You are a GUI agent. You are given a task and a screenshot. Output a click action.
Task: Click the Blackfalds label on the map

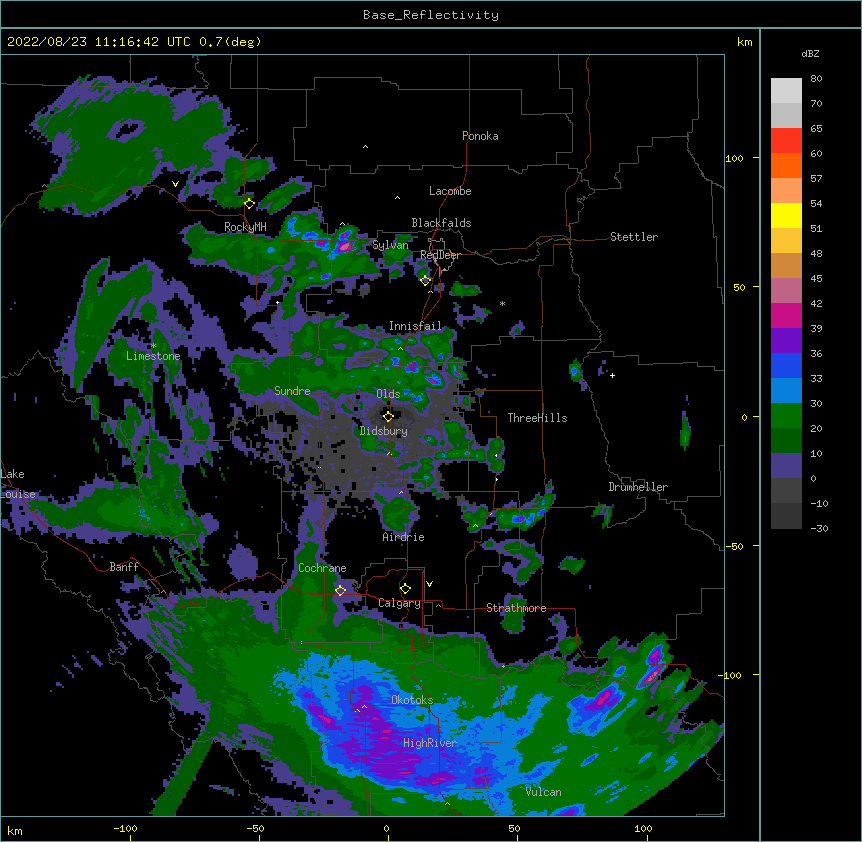[441, 223]
